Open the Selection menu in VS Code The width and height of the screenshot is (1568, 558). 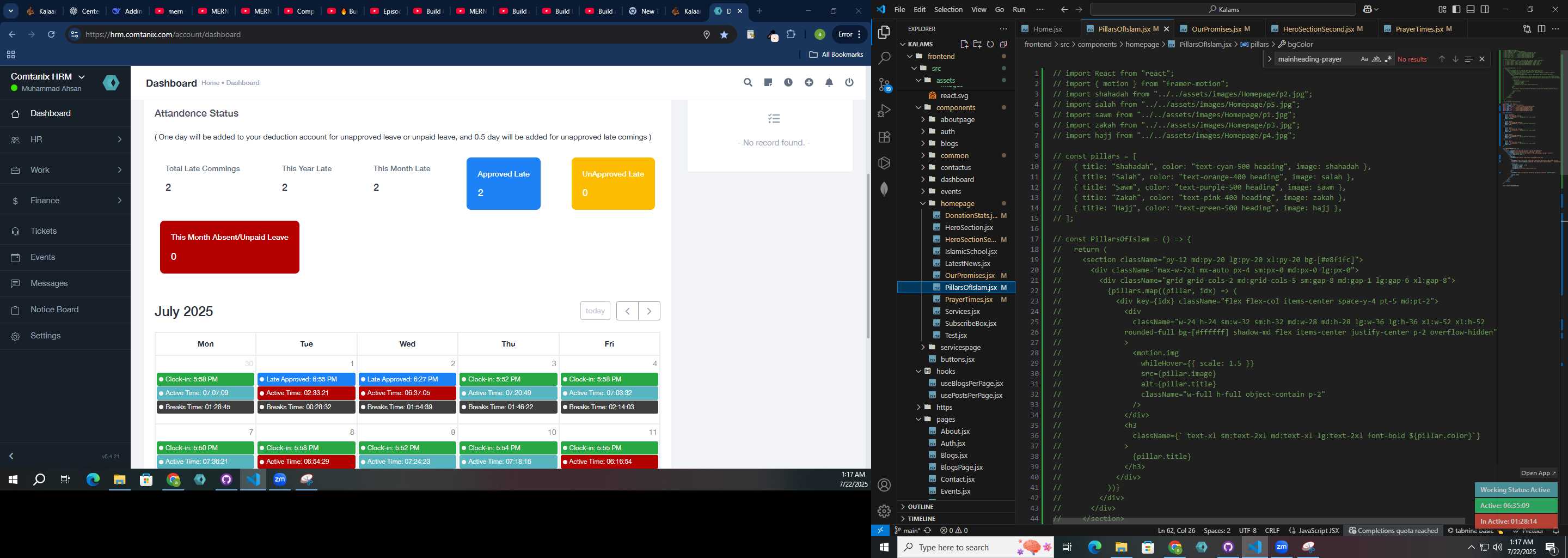point(948,9)
